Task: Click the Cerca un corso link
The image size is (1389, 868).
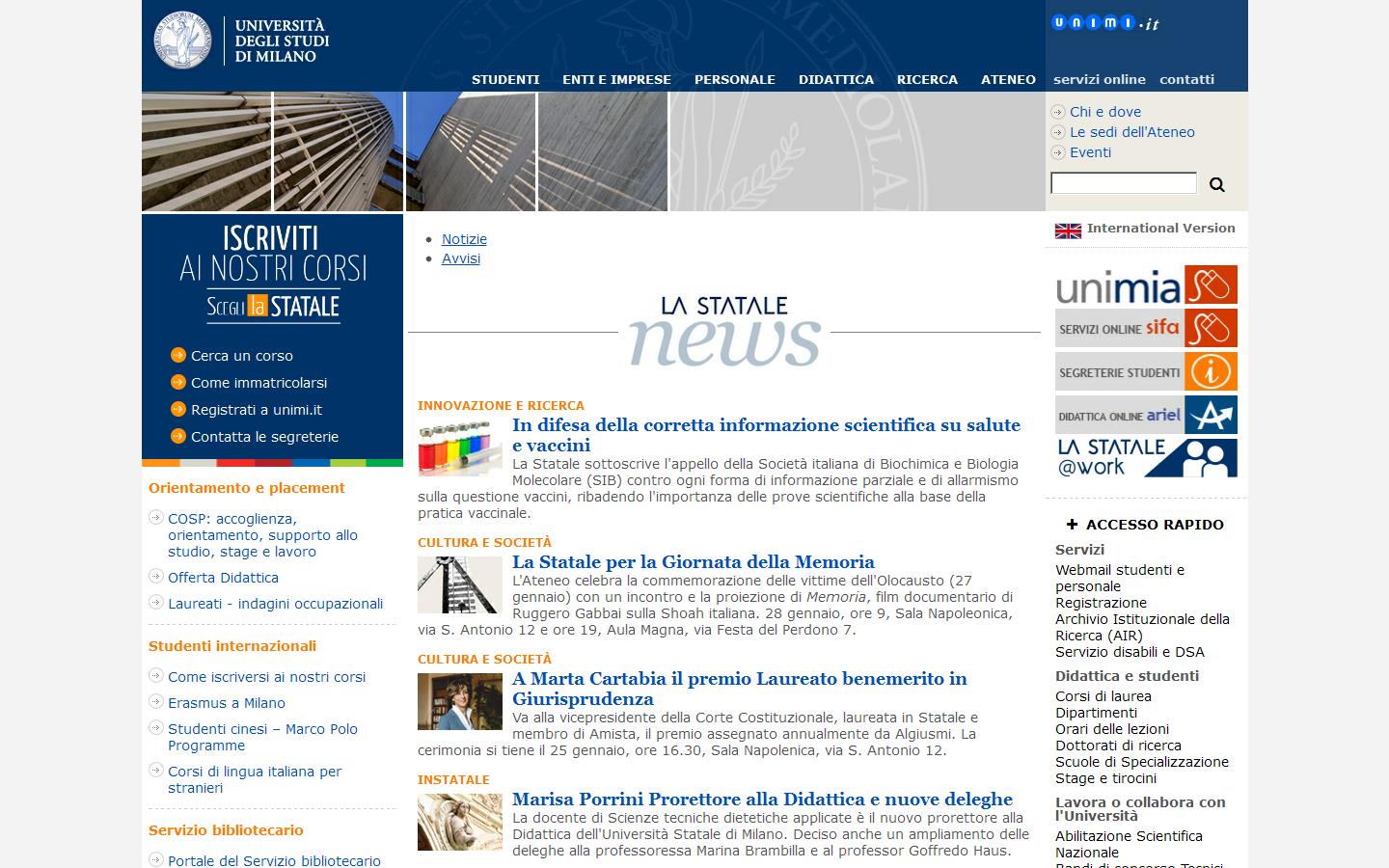Action: coord(241,356)
